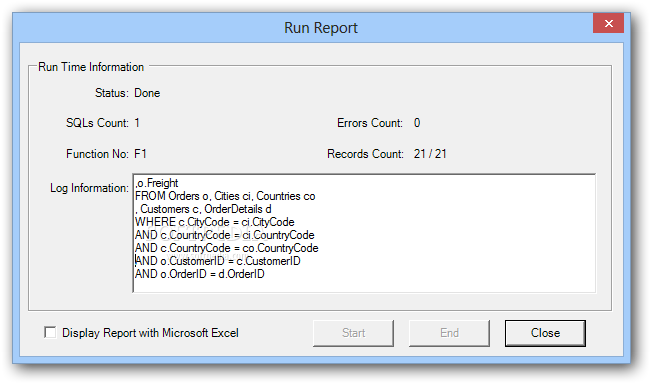Image resolution: width=651 pixels, height=384 pixels.
Task: Click the 'Errors Count:' label
Action: coord(370,123)
